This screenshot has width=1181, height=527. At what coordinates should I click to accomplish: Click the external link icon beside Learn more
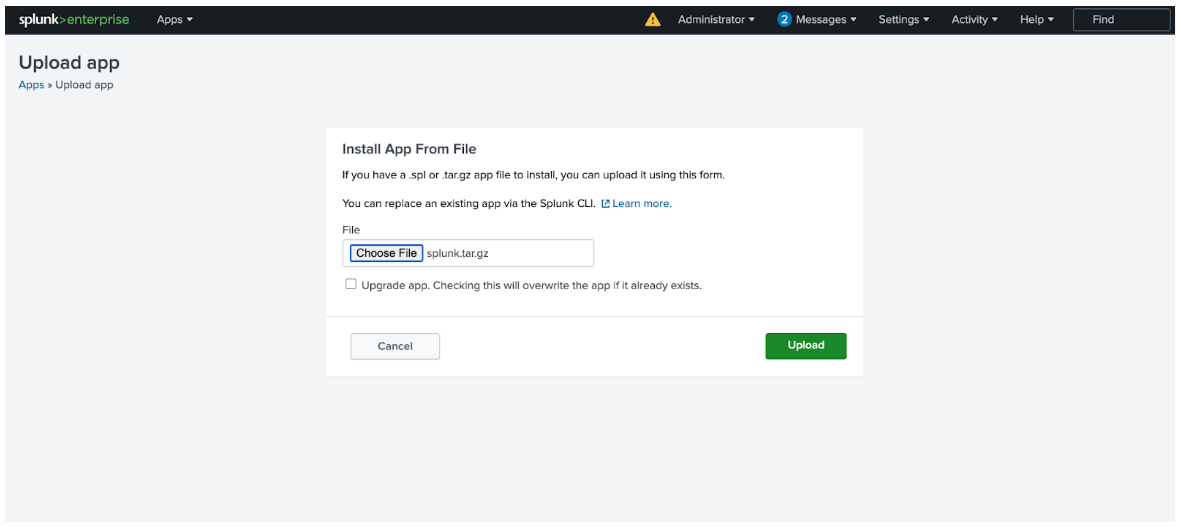point(606,204)
